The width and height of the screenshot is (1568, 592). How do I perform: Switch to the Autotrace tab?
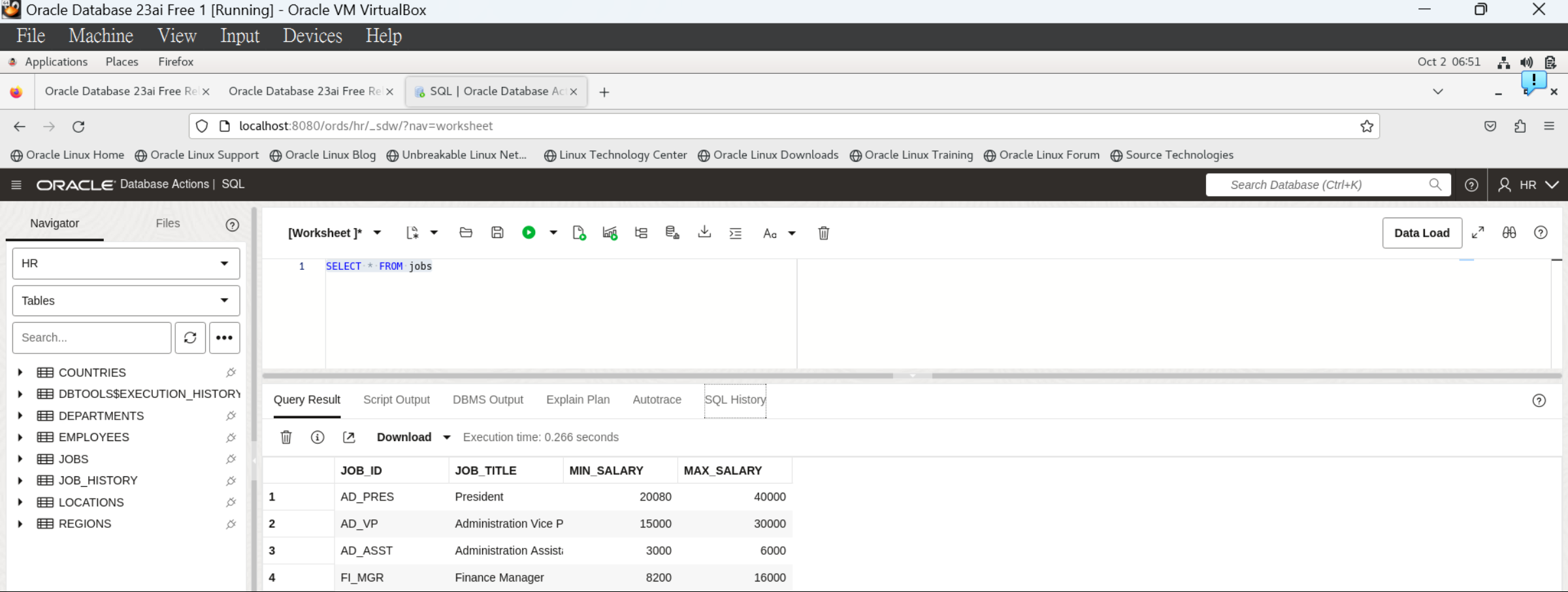point(657,399)
